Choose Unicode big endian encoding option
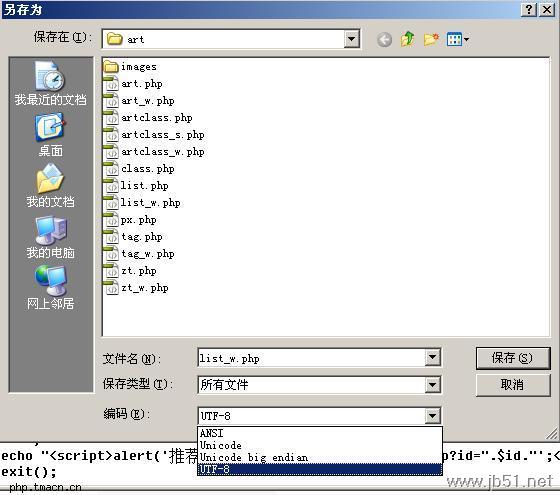 point(320,457)
